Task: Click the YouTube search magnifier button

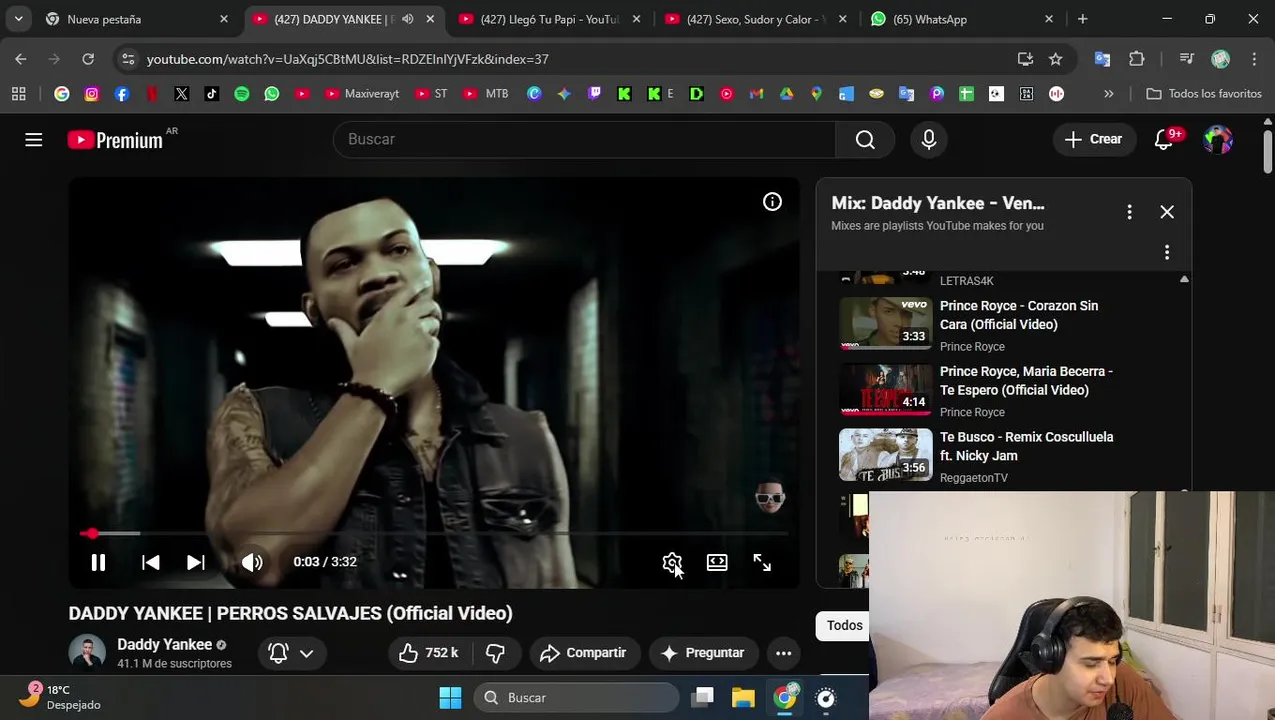Action: click(x=865, y=139)
